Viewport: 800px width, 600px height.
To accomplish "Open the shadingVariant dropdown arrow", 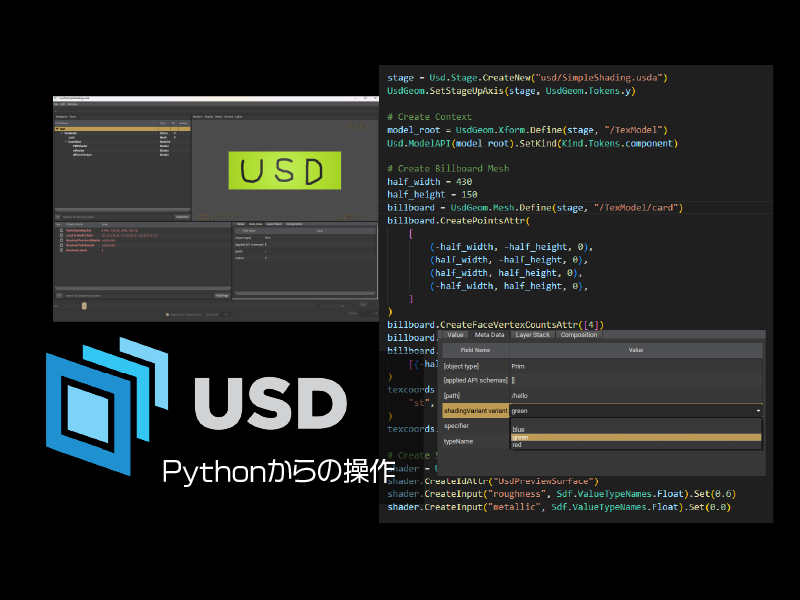I will (x=759, y=410).
